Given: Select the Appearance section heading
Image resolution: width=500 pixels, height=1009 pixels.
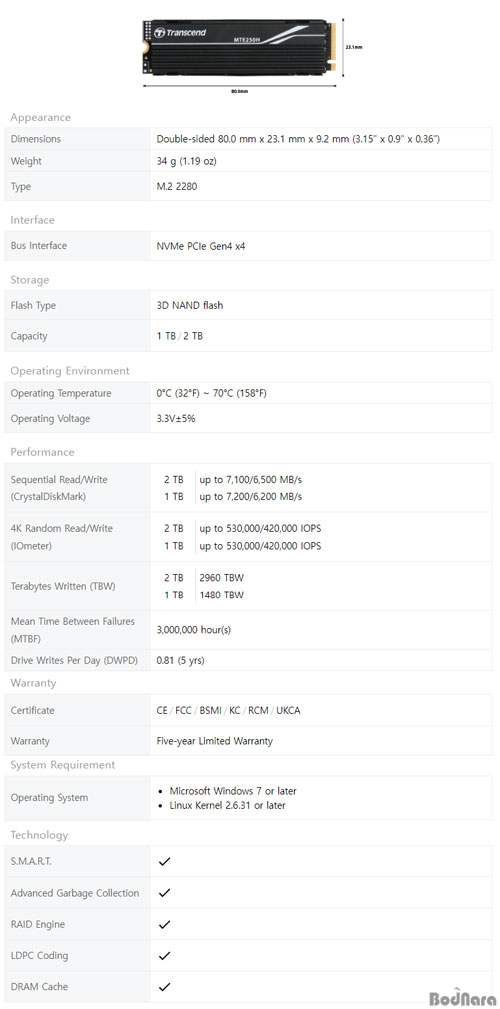Looking at the screenshot, I should tap(41, 117).
